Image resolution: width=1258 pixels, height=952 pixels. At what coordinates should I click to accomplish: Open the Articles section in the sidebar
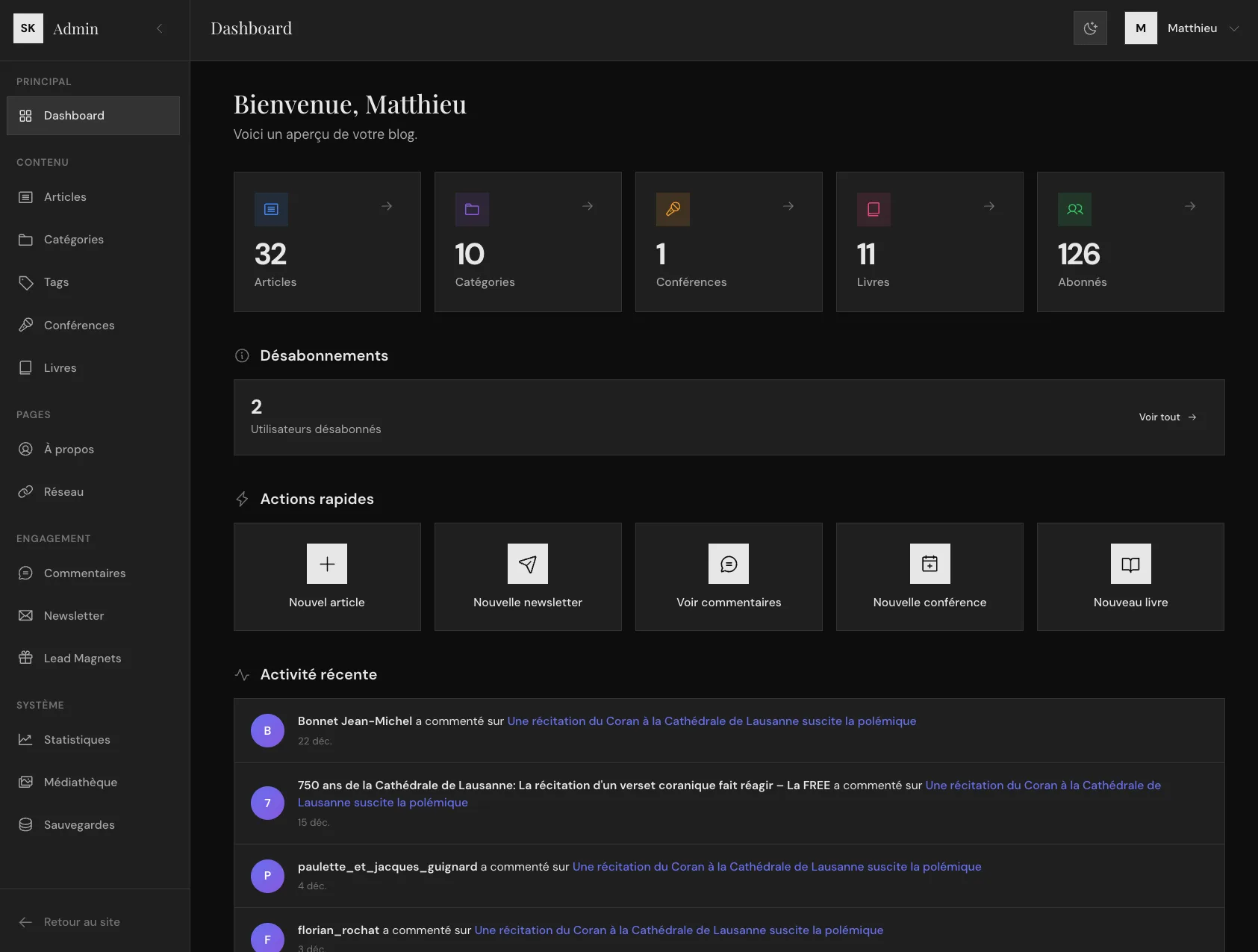pos(65,196)
